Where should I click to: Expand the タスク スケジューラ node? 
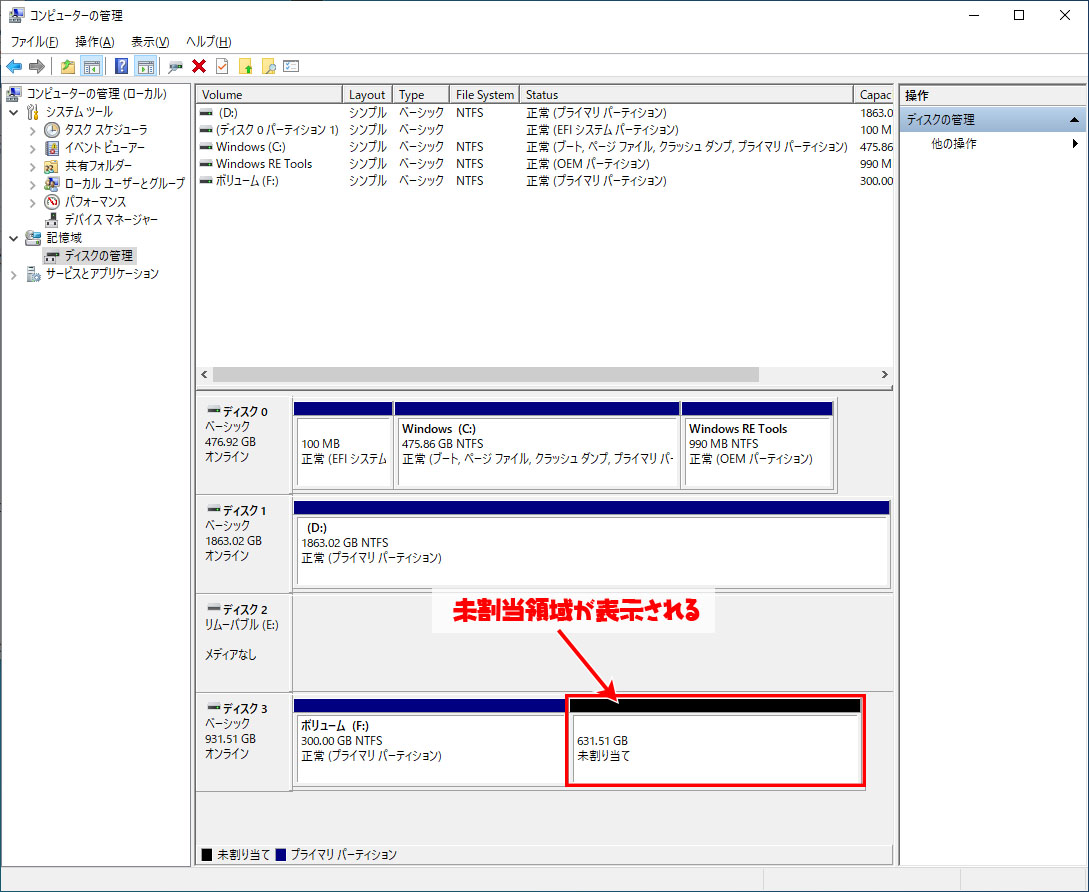[x=32, y=130]
